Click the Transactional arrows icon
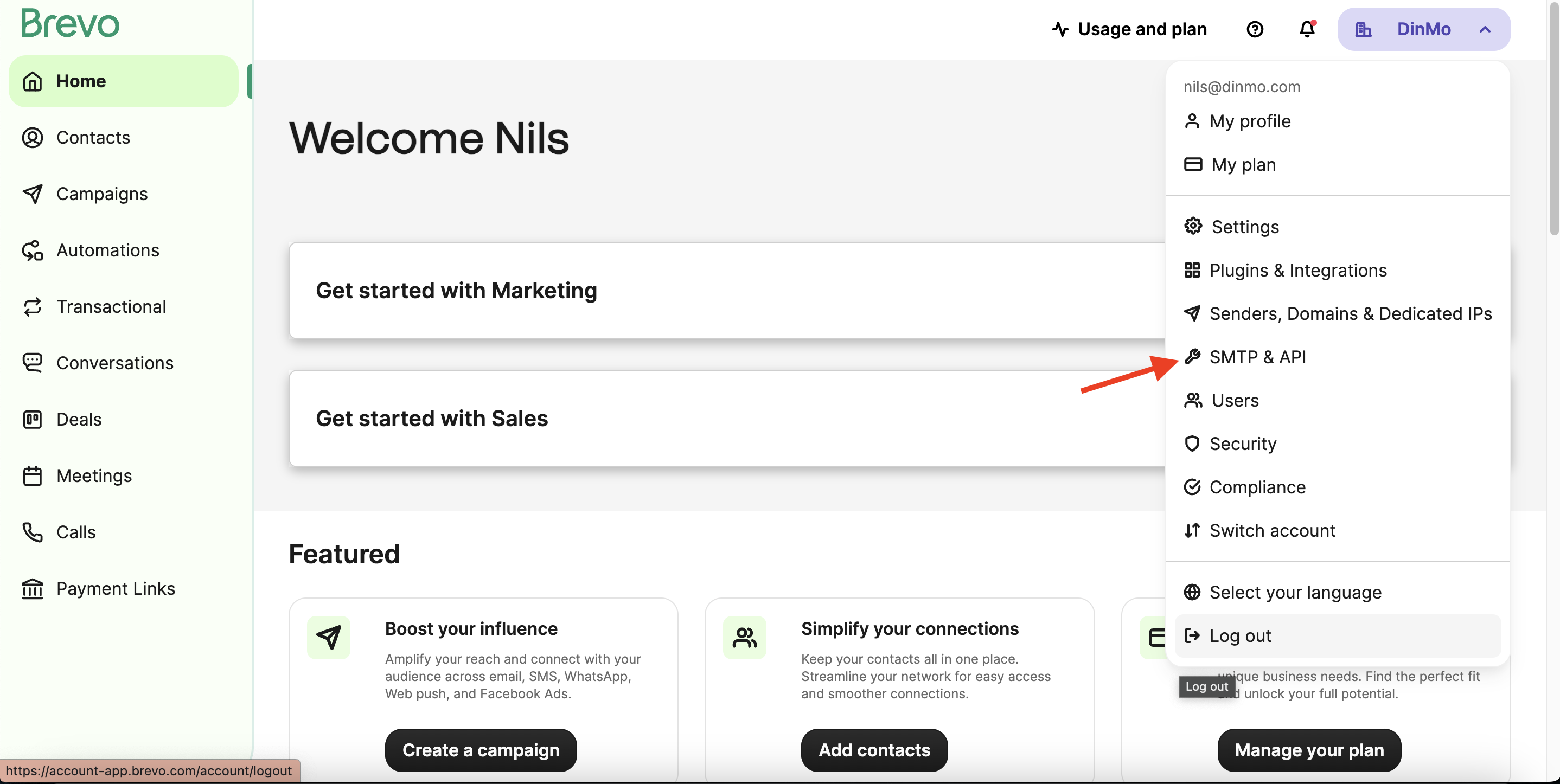 pyautogui.click(x=32, y=306)
